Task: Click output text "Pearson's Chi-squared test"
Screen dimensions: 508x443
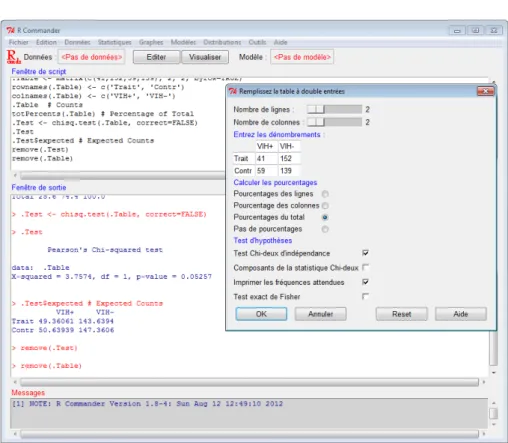Action: (x=105, y=250)
